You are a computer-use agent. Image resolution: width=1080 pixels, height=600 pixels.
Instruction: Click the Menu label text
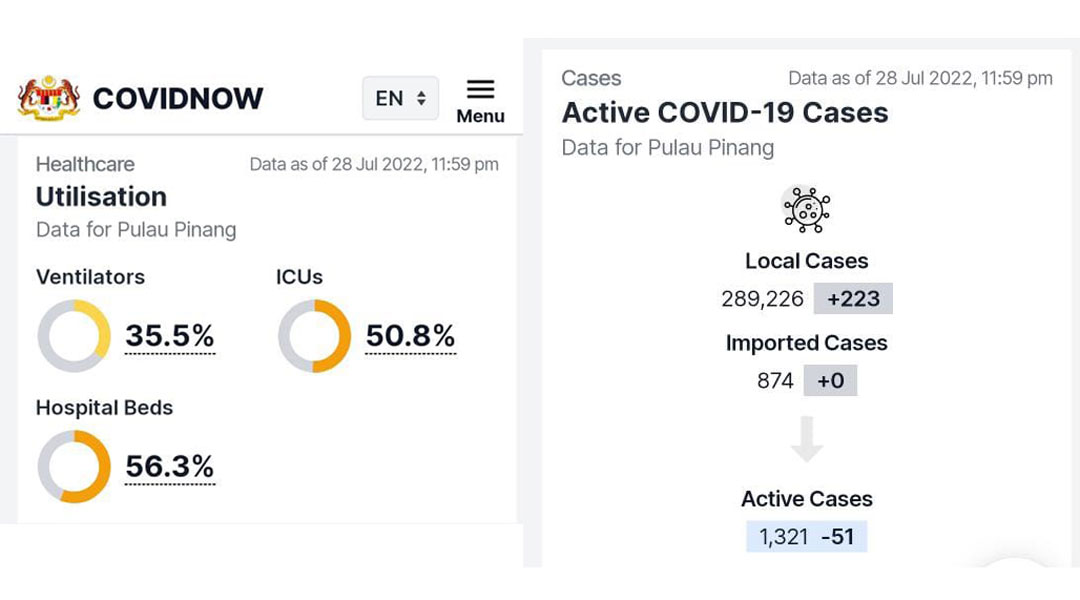coord(480,116)
